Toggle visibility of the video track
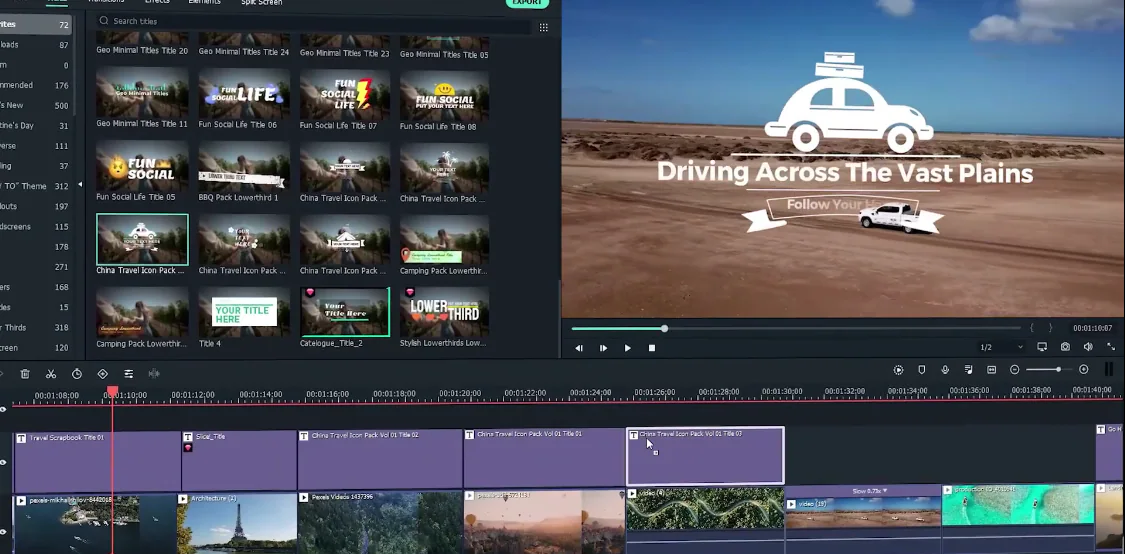This screenshot has height=554, width=1125. tap(3, 531)
